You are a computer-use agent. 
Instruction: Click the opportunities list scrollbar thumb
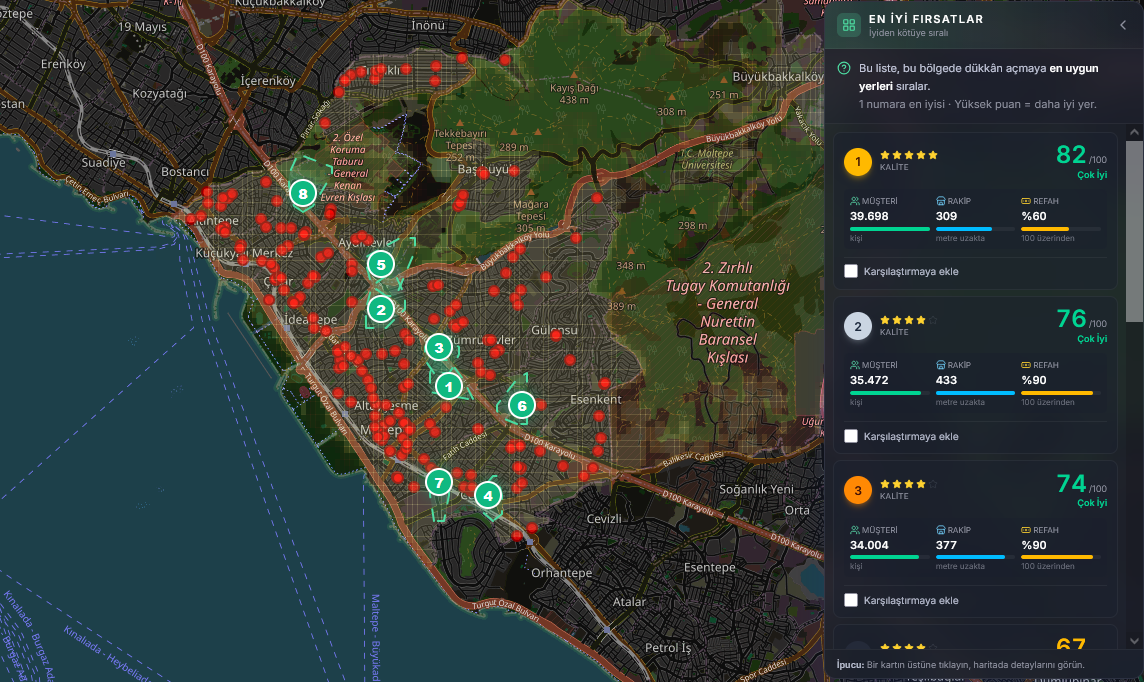pos(1134,231)
